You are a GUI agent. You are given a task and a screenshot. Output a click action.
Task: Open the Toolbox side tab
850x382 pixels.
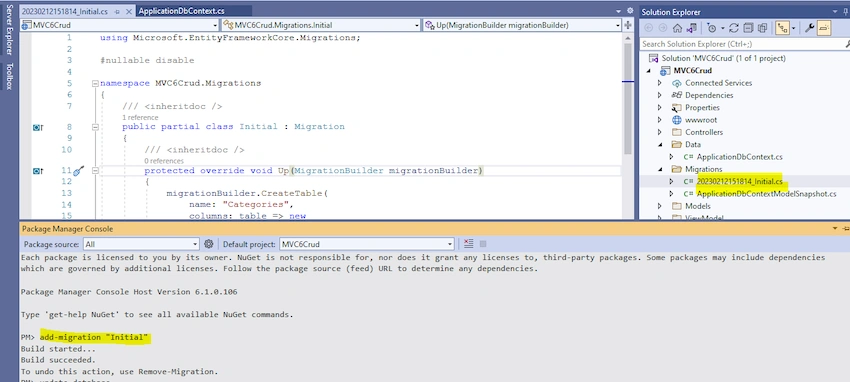[x=9, y=76]
